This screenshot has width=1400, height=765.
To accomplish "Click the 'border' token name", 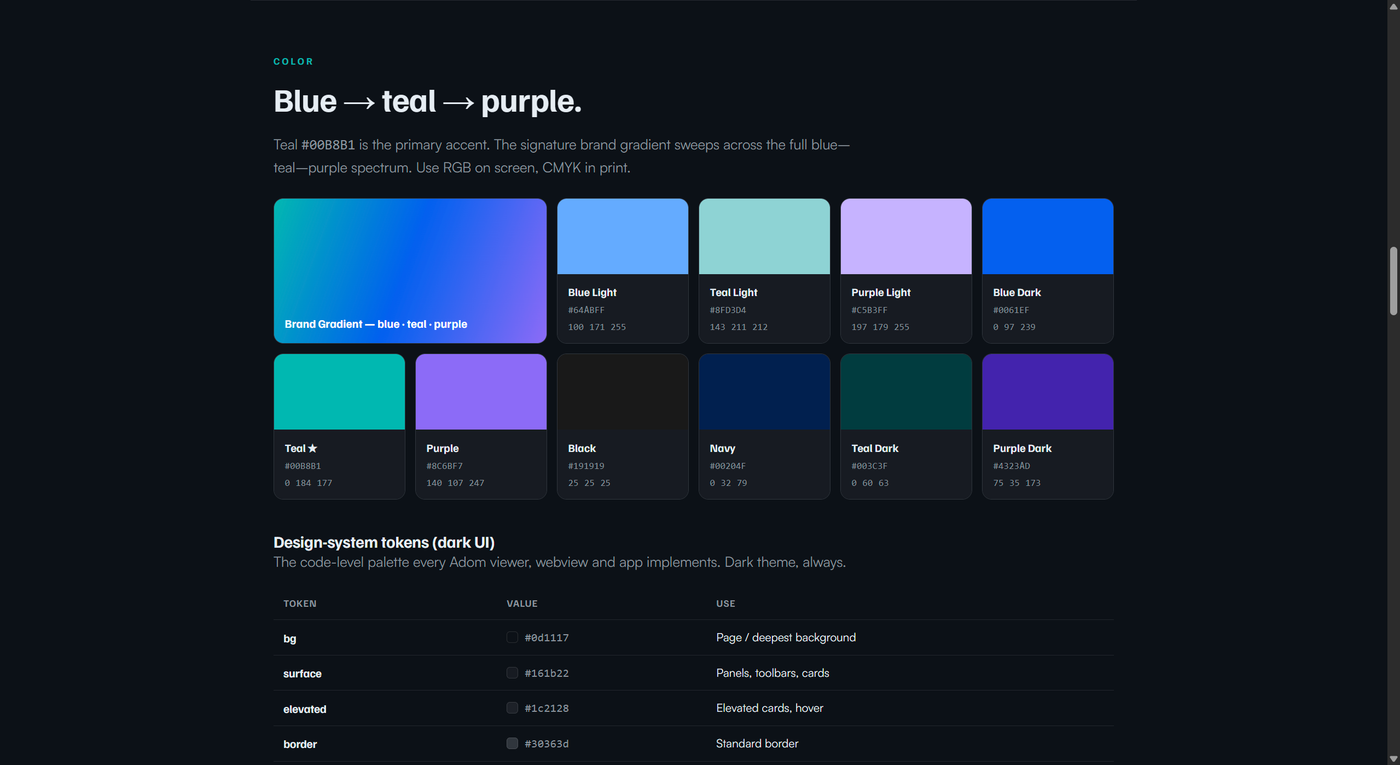I will (x=300, y=744).
